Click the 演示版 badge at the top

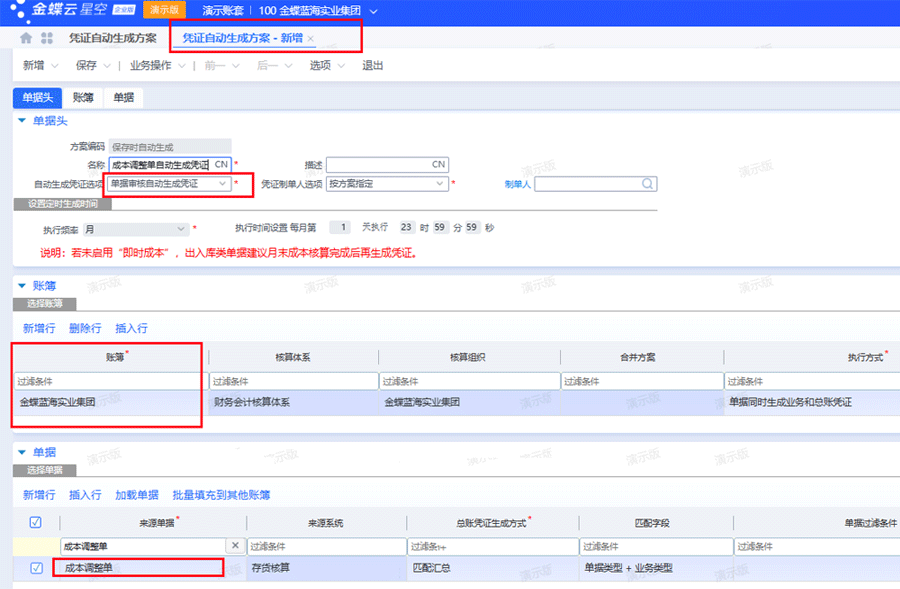tap(165, 9)
